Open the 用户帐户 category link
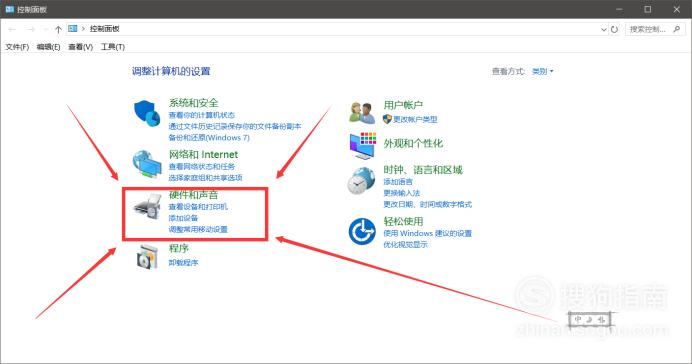 403,105
